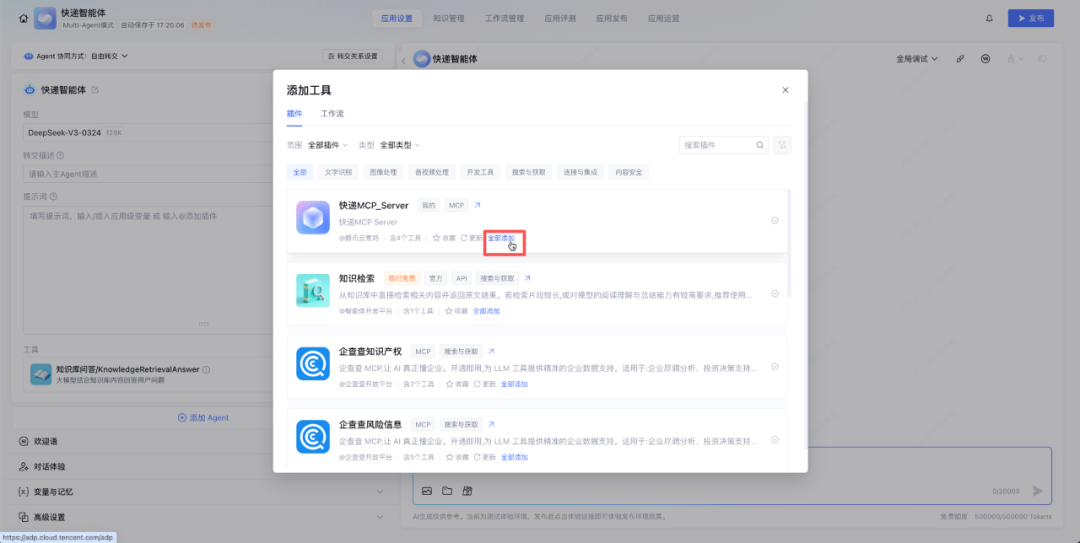1080x543 pixels.
Task: Filter plugins by 内容安全 category
Action: point(629,172)
